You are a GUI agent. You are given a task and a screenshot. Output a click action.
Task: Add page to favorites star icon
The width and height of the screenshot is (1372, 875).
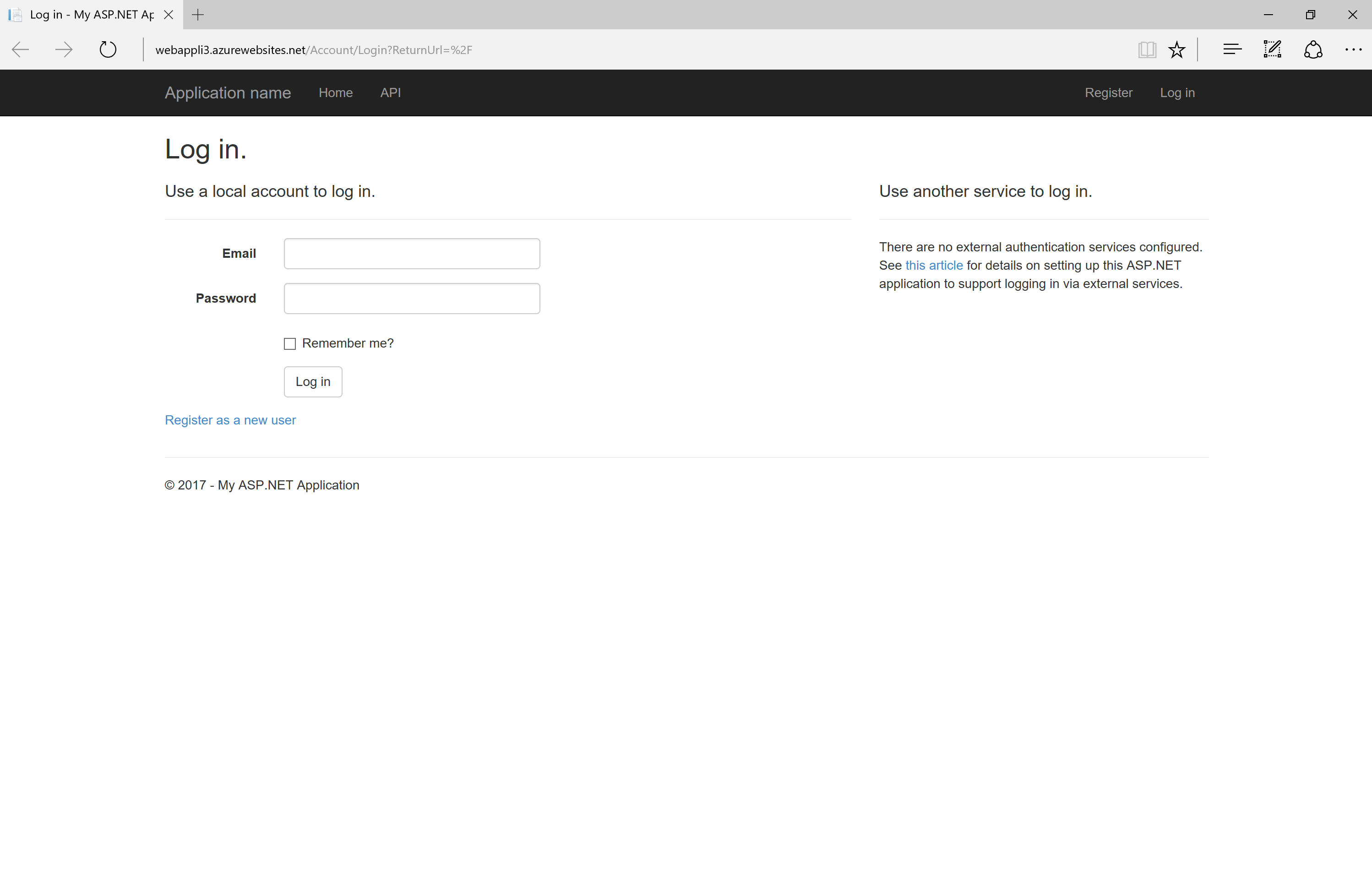pos(1176,49)
